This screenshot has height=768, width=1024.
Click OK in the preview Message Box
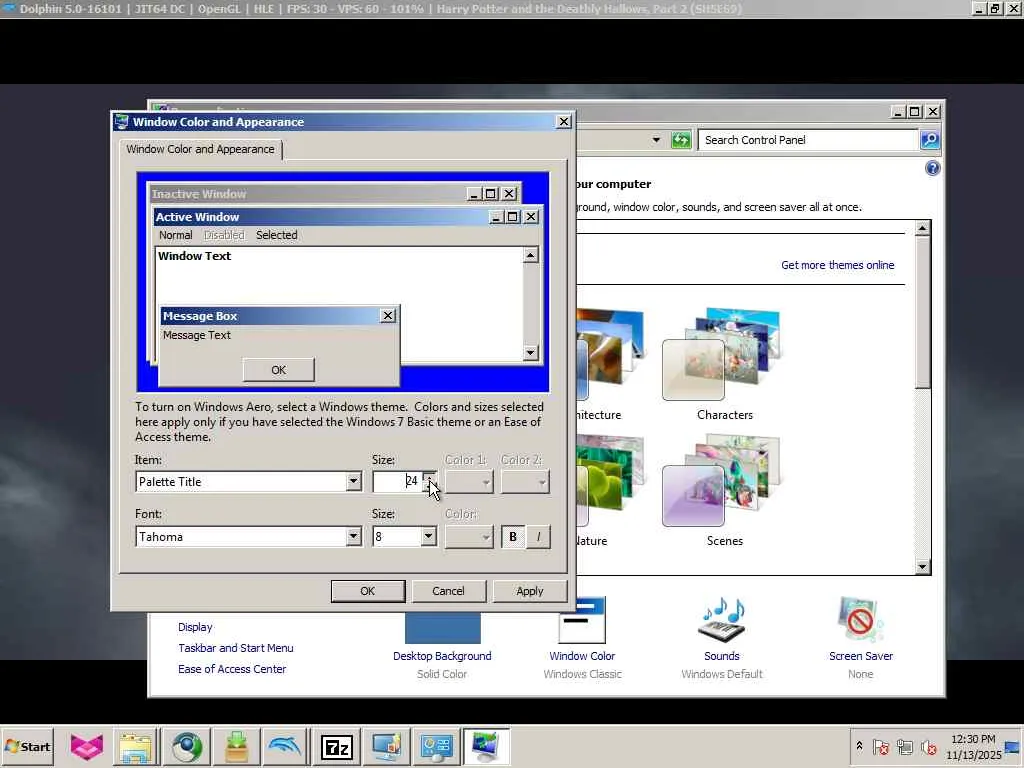coord(279,370)
